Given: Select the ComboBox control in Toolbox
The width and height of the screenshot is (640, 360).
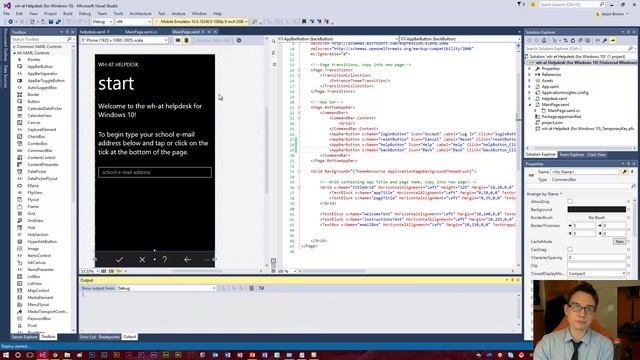Looking at the screenshot, I should (37, 144).
